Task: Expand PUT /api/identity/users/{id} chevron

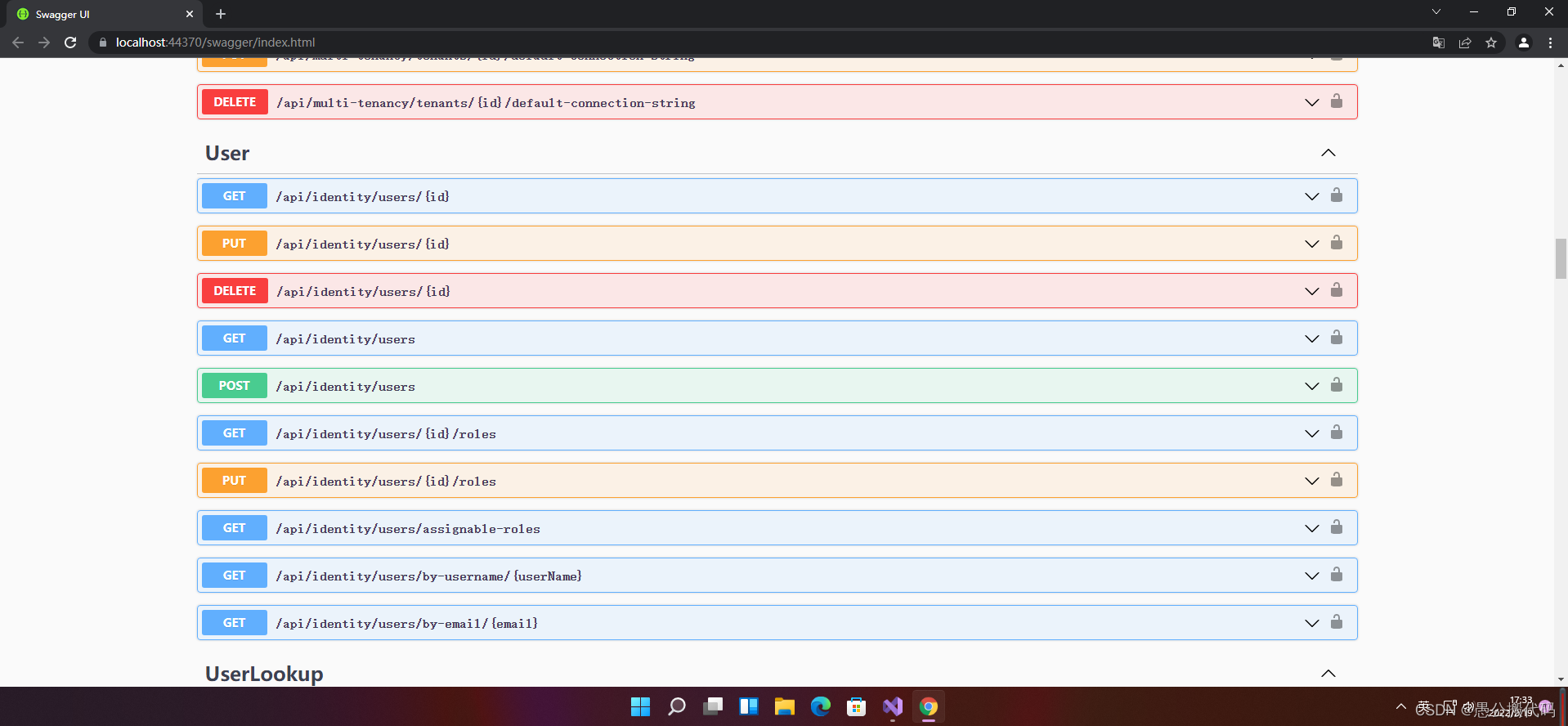Action: pos(1312,244)
